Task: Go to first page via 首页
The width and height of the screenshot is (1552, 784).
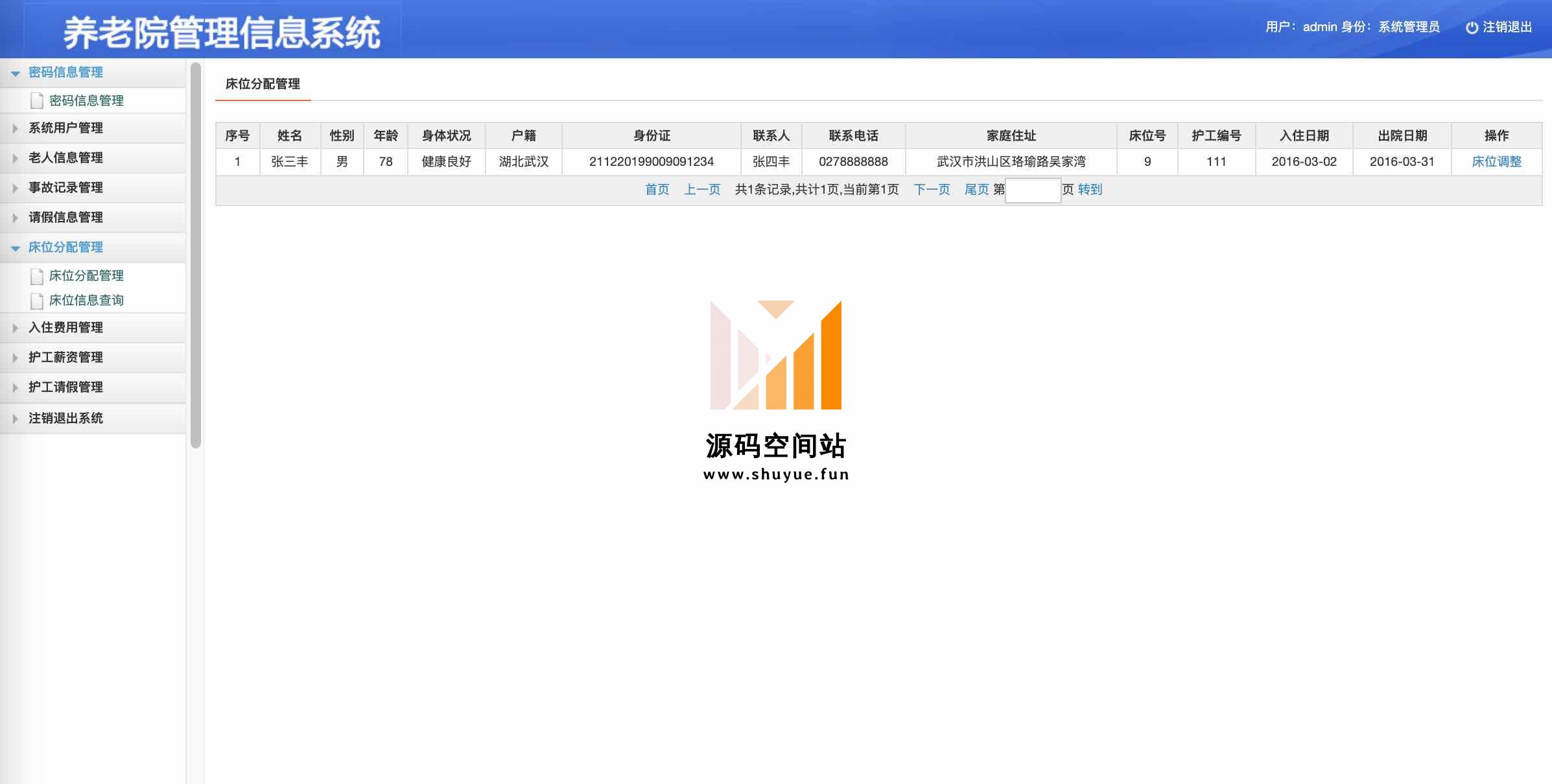Action: (x=657, y=189)
